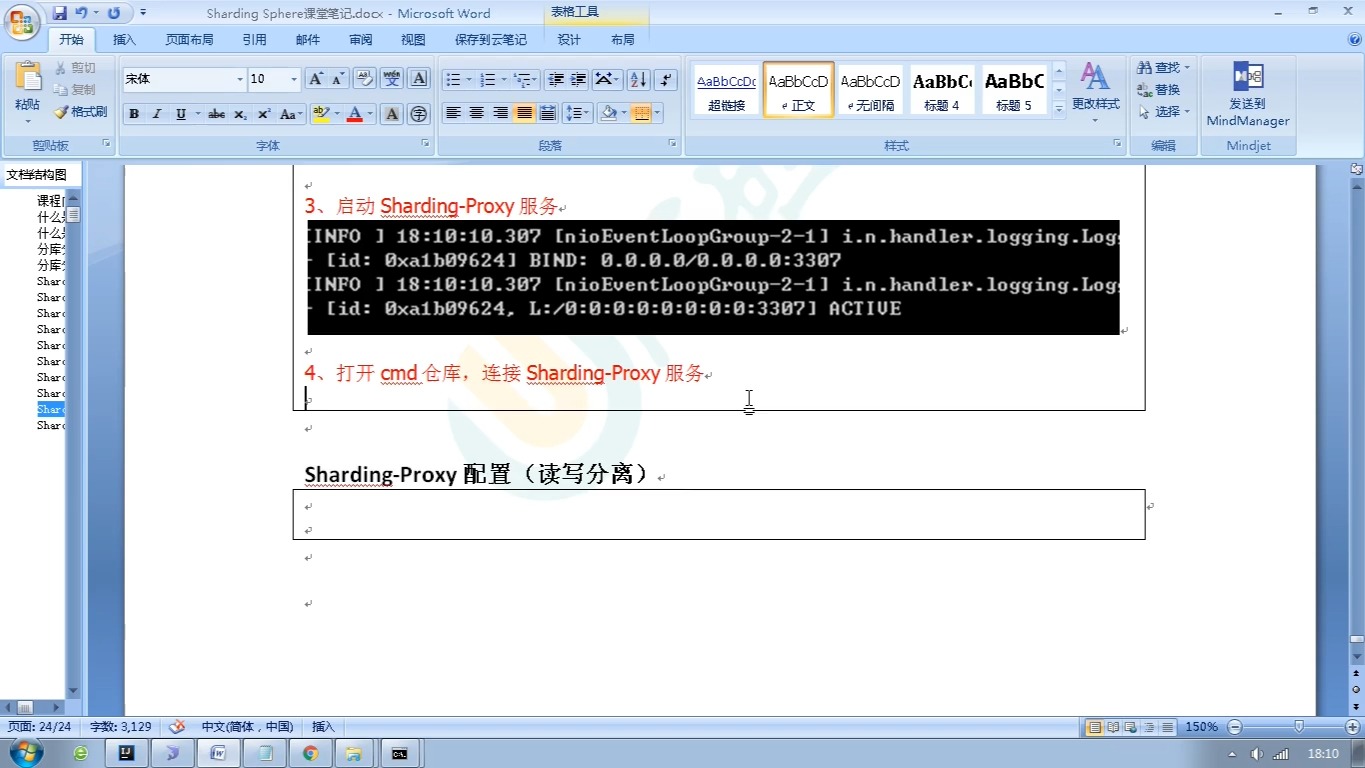Grow font size with the large A icon
The width and height of the screenshot is (1365, 768).
[316, 79]
